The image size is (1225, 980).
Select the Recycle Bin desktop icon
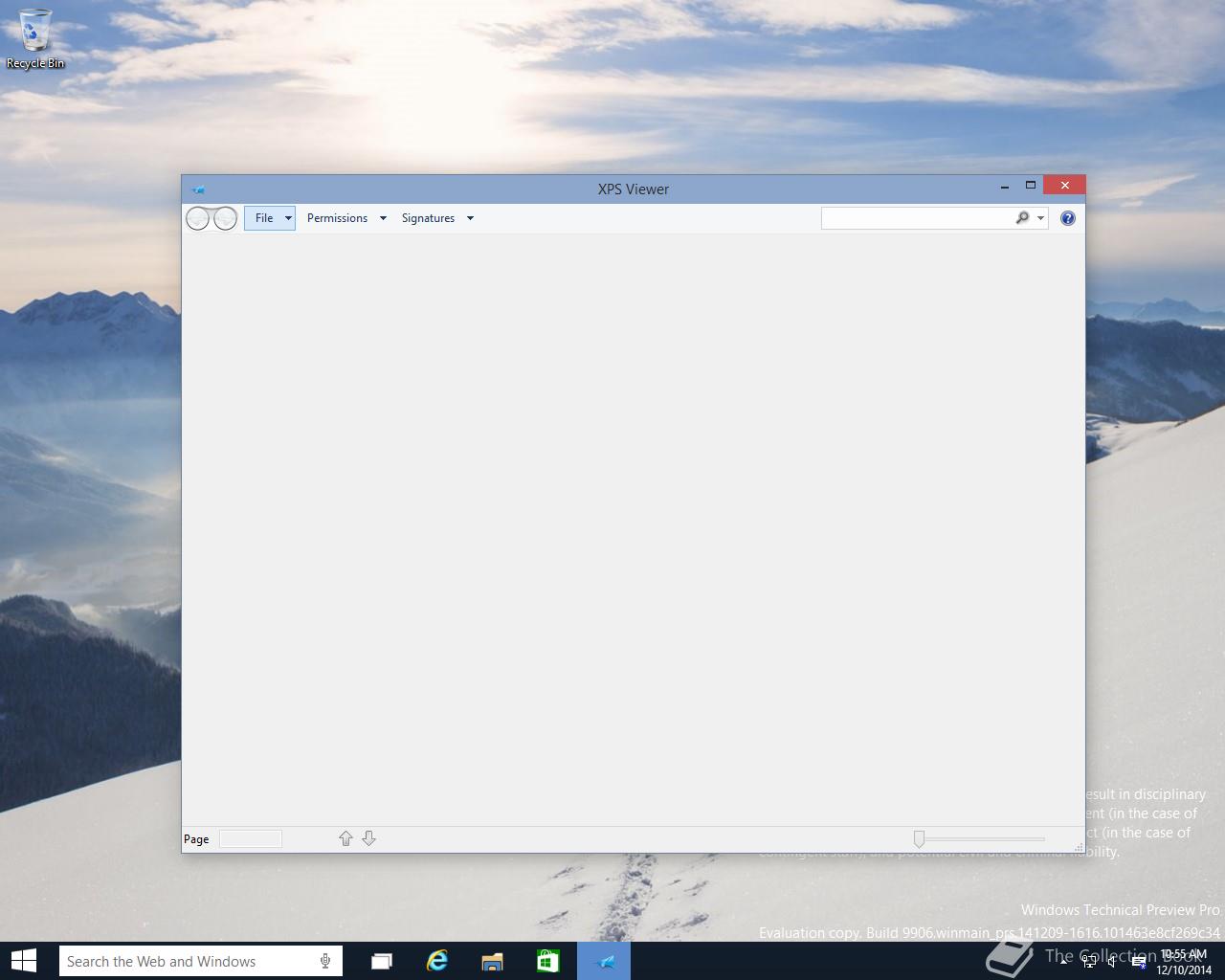coord(35,38)
